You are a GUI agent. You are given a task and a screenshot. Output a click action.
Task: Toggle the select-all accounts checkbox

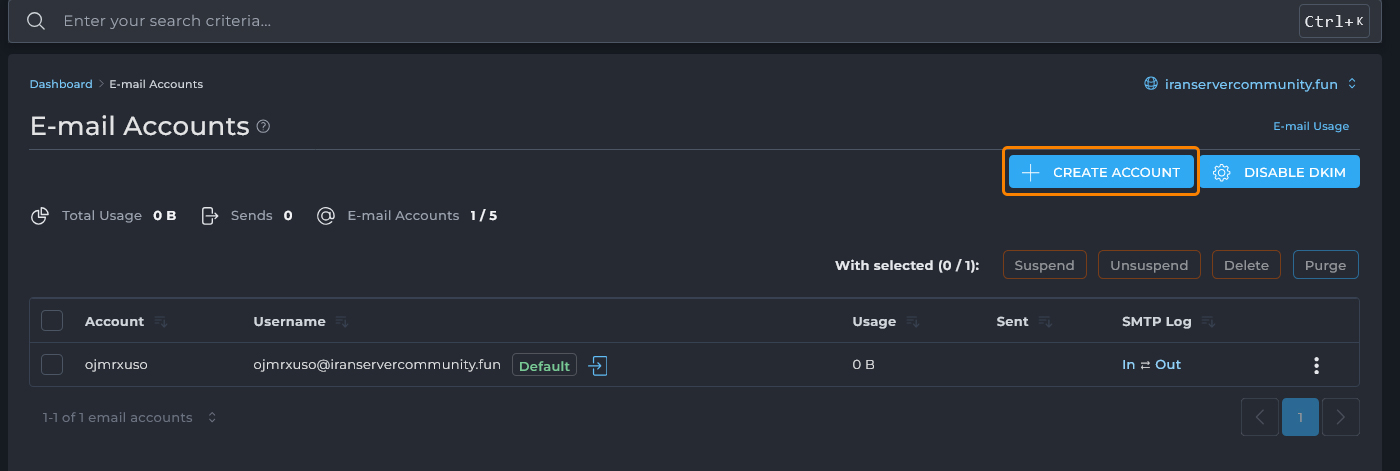point(52,321)
